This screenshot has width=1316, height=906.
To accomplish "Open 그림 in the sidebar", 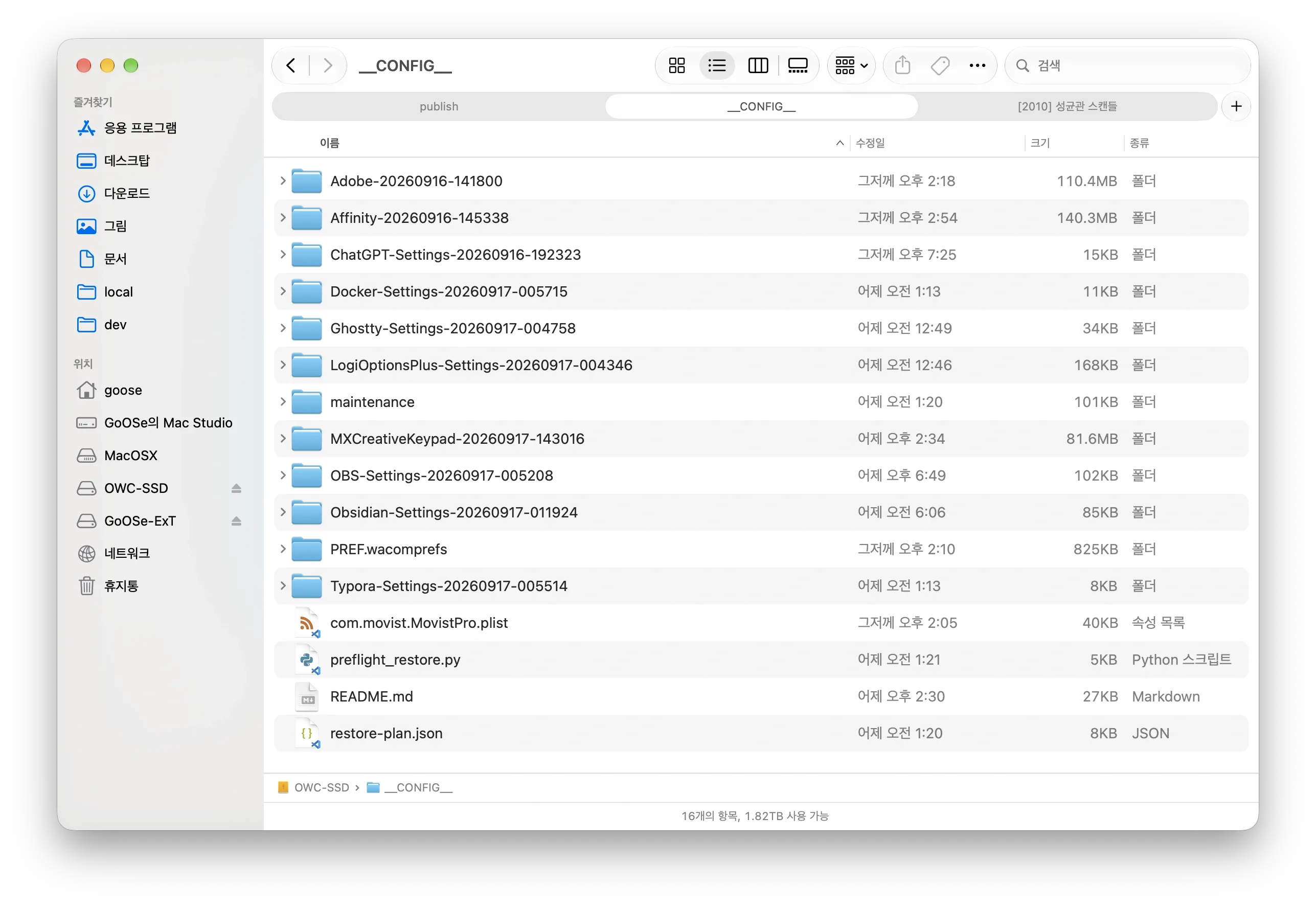I will point(102,227).
